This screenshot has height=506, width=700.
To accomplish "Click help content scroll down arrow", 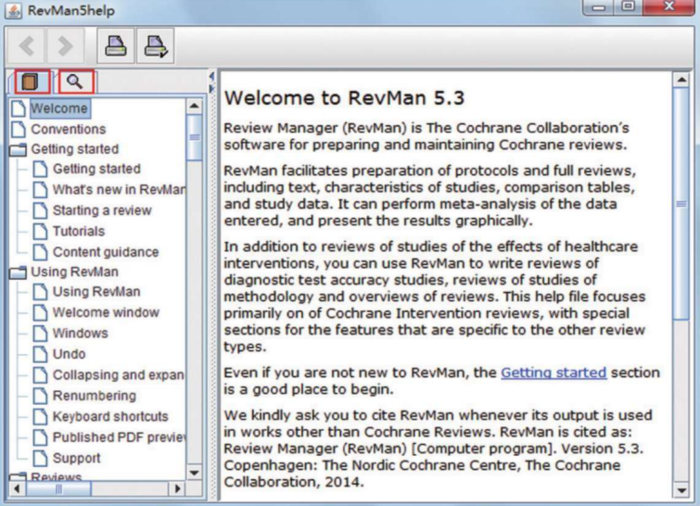I will click(681, 491).
